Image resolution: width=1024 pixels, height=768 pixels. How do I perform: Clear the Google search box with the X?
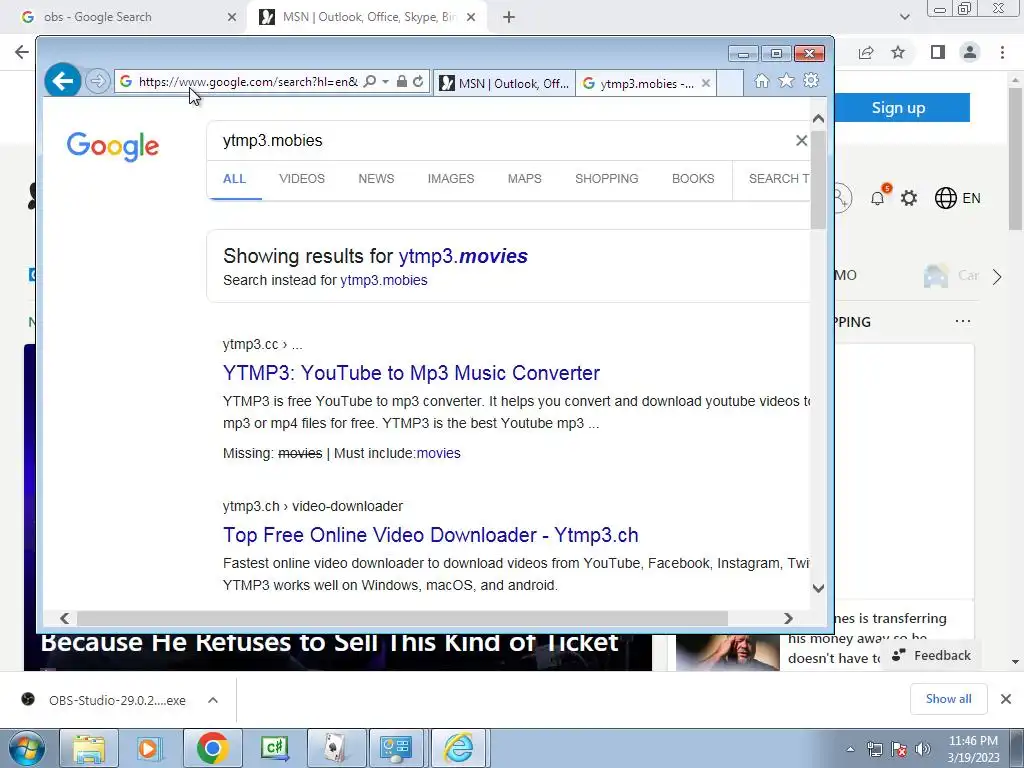click(x=801, y=140)
